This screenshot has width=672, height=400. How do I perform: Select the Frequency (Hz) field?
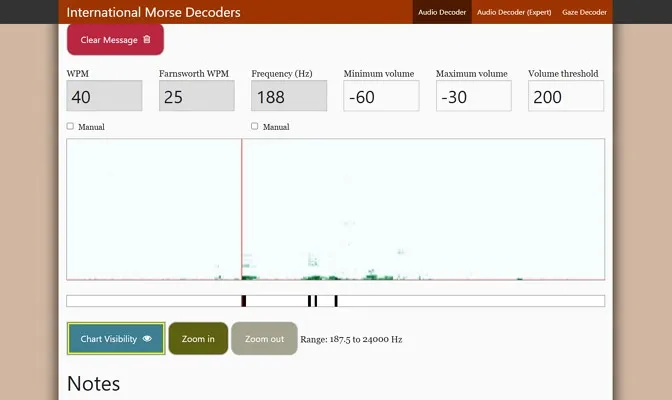(x=289, y=96)
